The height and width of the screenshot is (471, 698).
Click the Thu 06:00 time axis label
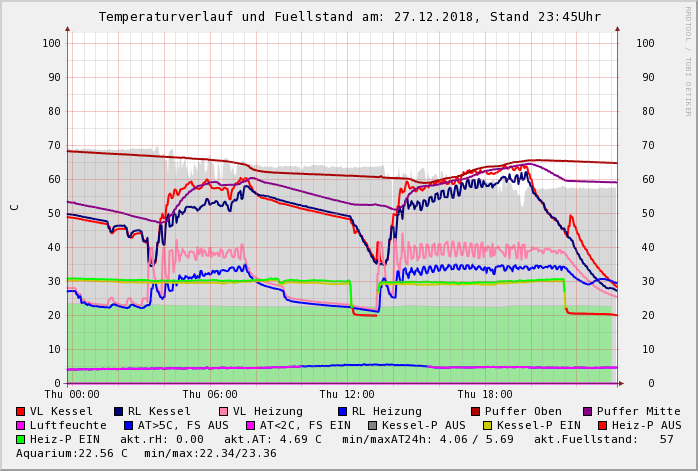coord(210,394)
